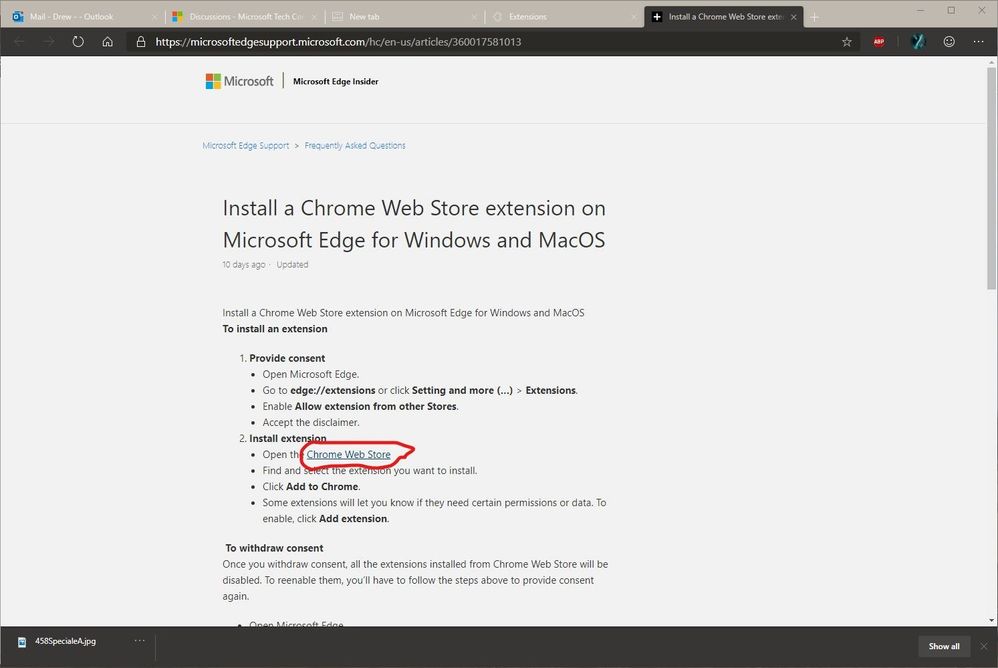The image size is (998, 668).
Task: Click 'Add to Chrome' bold text
Action: [322, 487]
